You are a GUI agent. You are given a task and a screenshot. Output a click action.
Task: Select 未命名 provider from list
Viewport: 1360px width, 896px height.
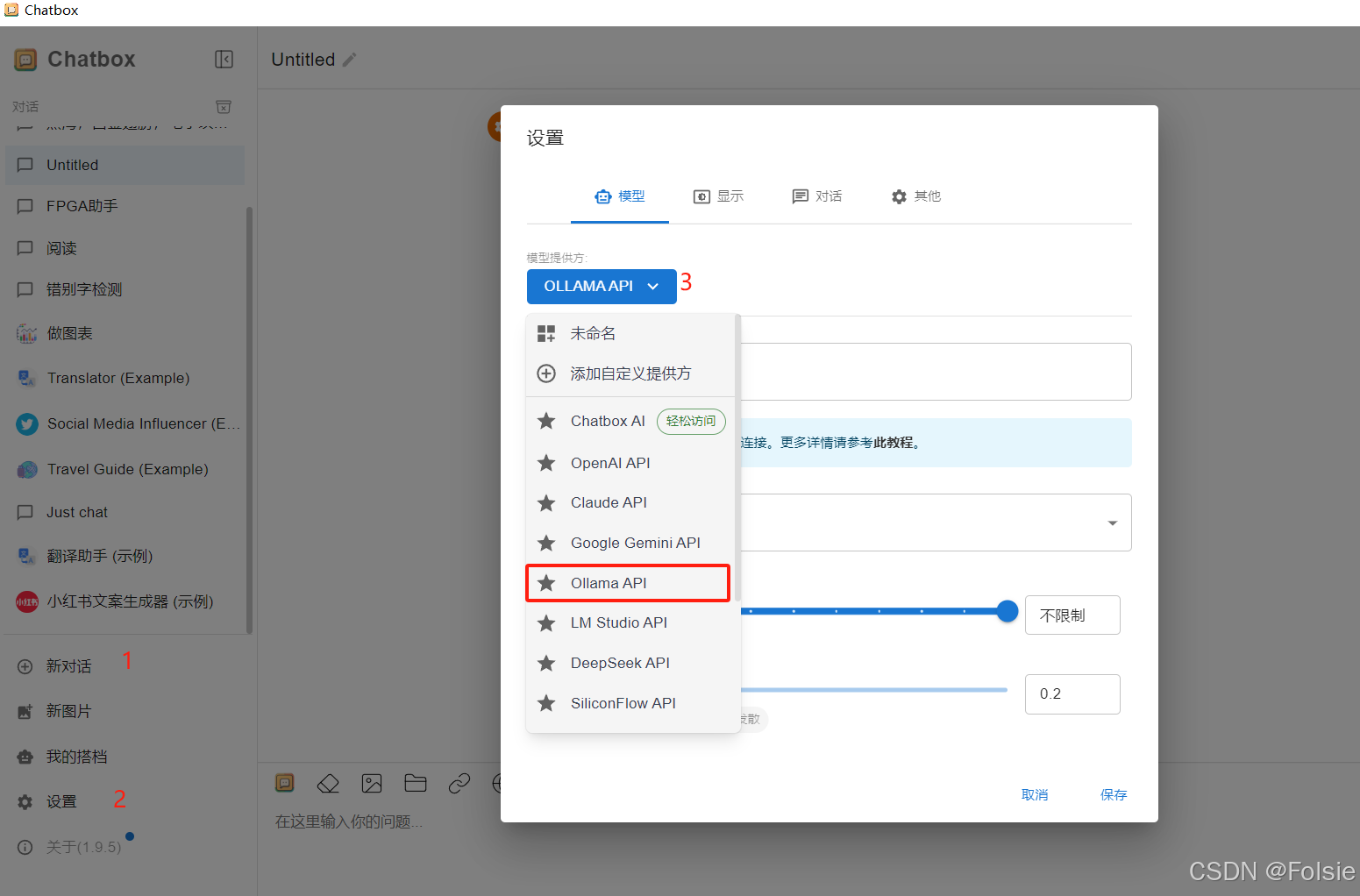tap(630, 333)
